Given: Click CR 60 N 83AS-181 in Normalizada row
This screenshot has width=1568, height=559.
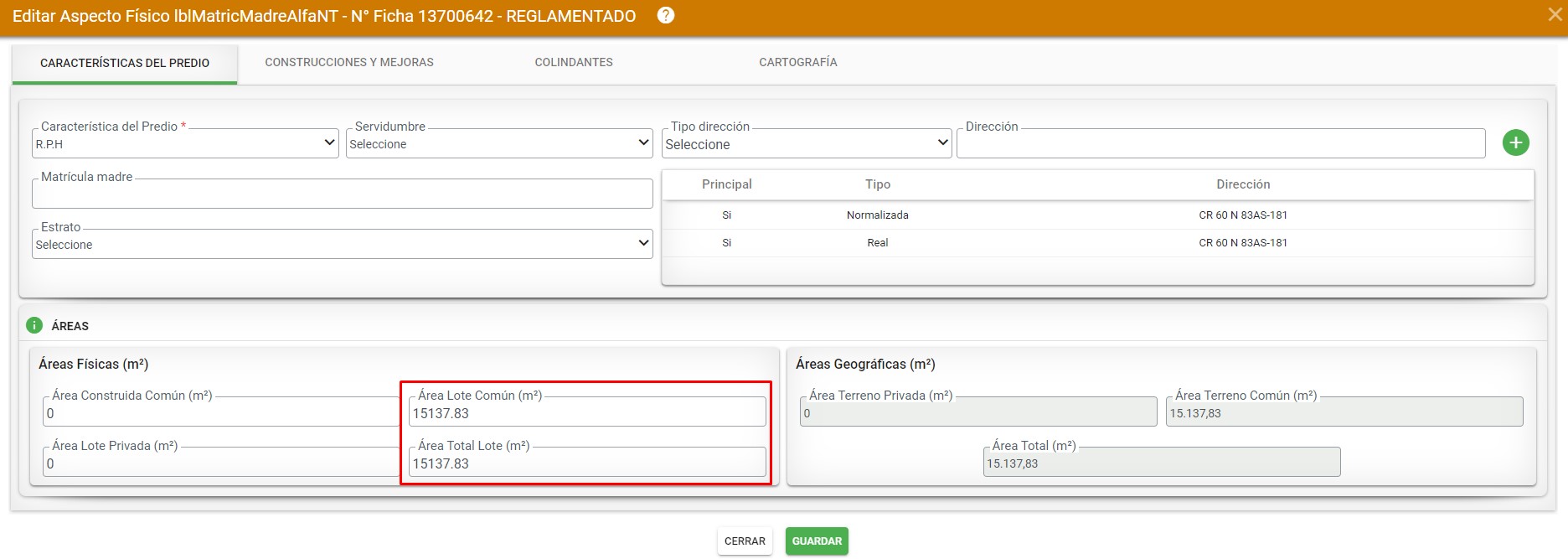Looking at the screenshot, I should pyautogui.click(x=1243, y=215).
